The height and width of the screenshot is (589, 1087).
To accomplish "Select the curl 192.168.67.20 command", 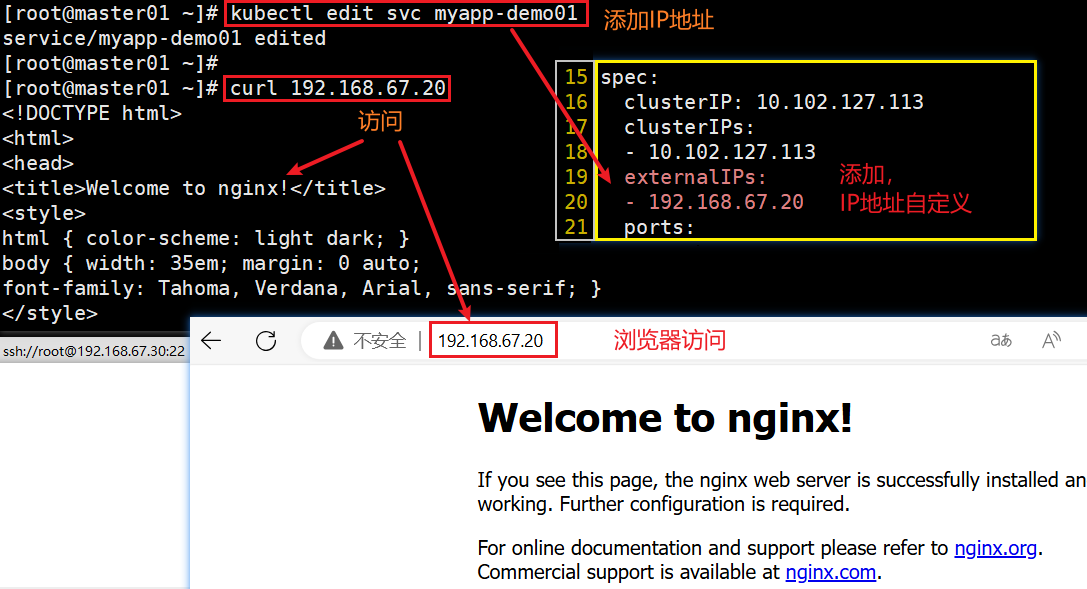I will pyautogui.click(x=338, y=88).
